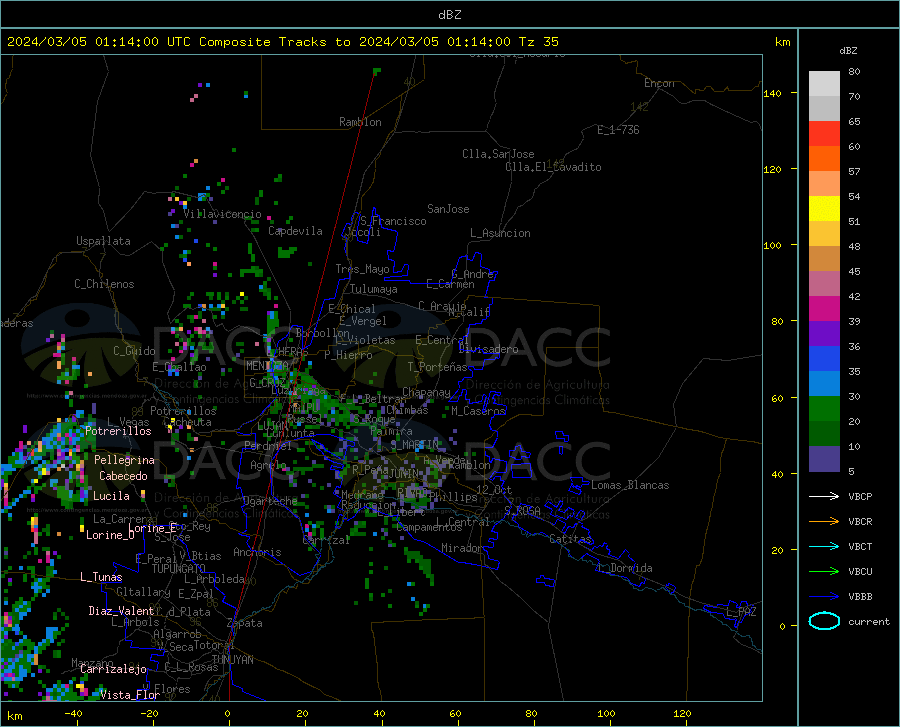Select the Capdevila location label
This screenshot has height=727, width=900.
pos(295,231)
